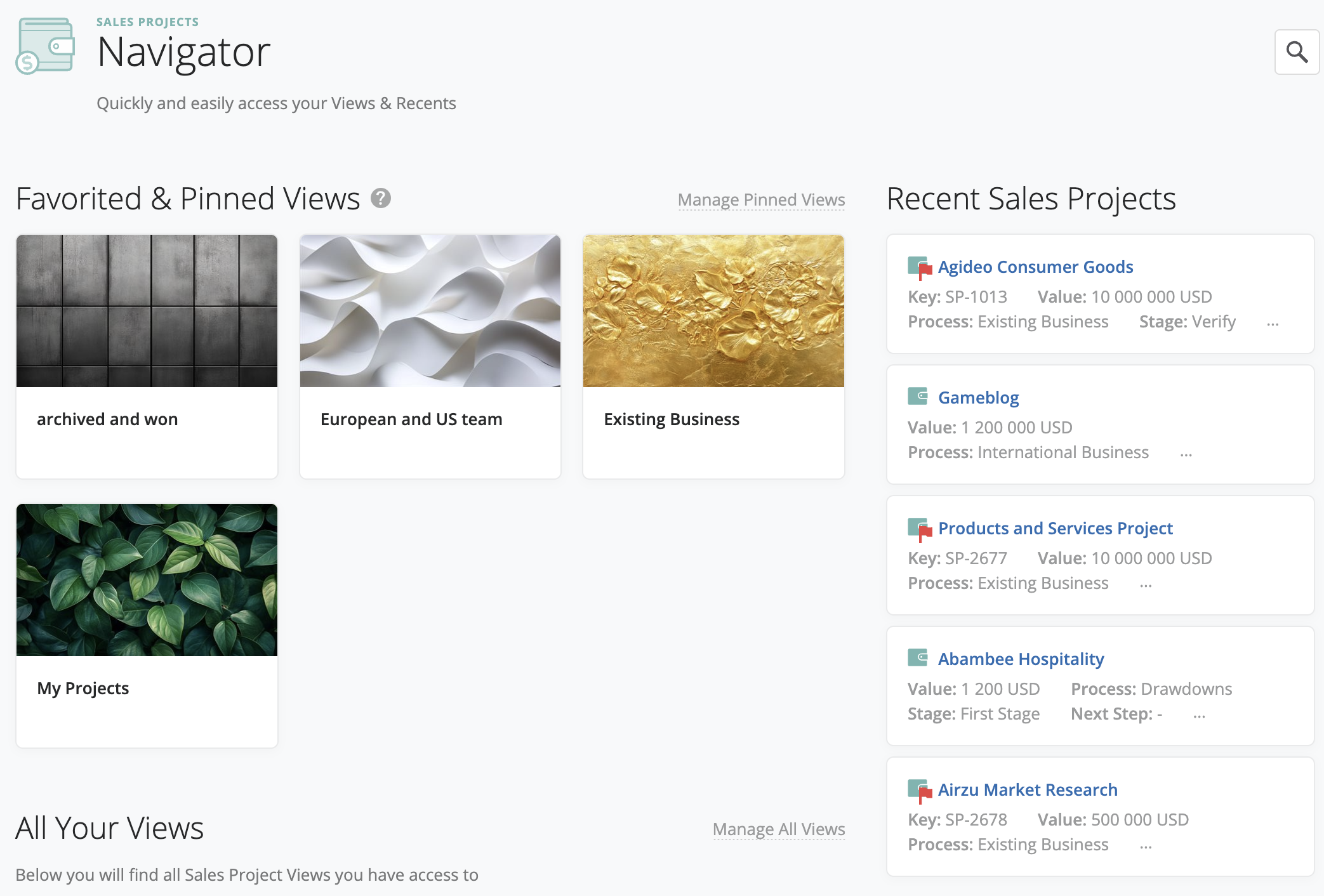This screenshot has height=896, width=1324.
Task: Open Products and Services Project link
Action: (x=1055, y=529)
